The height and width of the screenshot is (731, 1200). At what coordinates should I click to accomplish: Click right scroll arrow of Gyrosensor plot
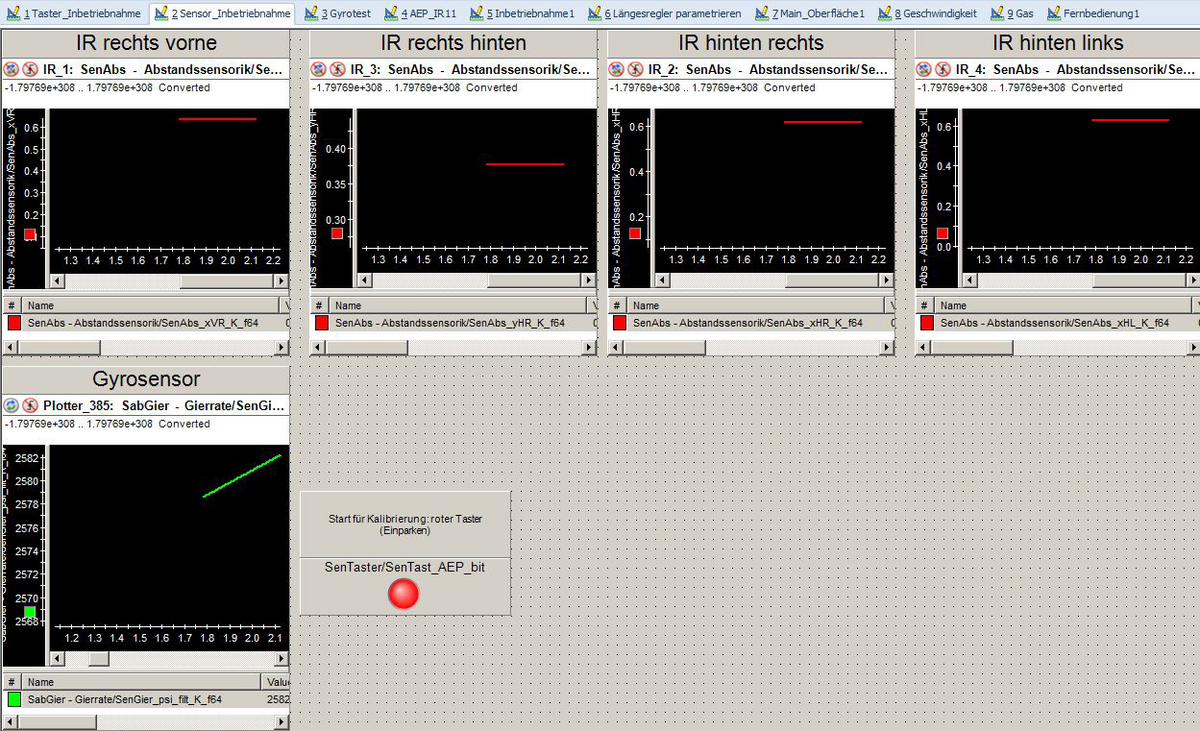(x=282, y=659)
